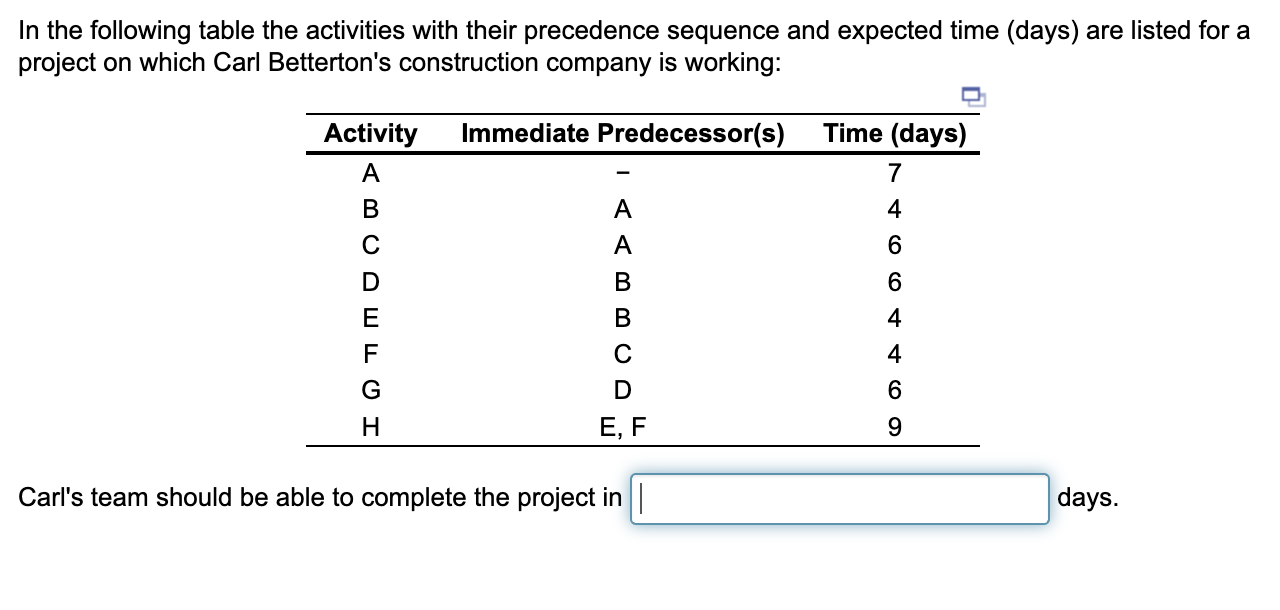The height and width of the screenshot is (610, 1280).
Task: Click the word days after the input box
Action: 1088,497
